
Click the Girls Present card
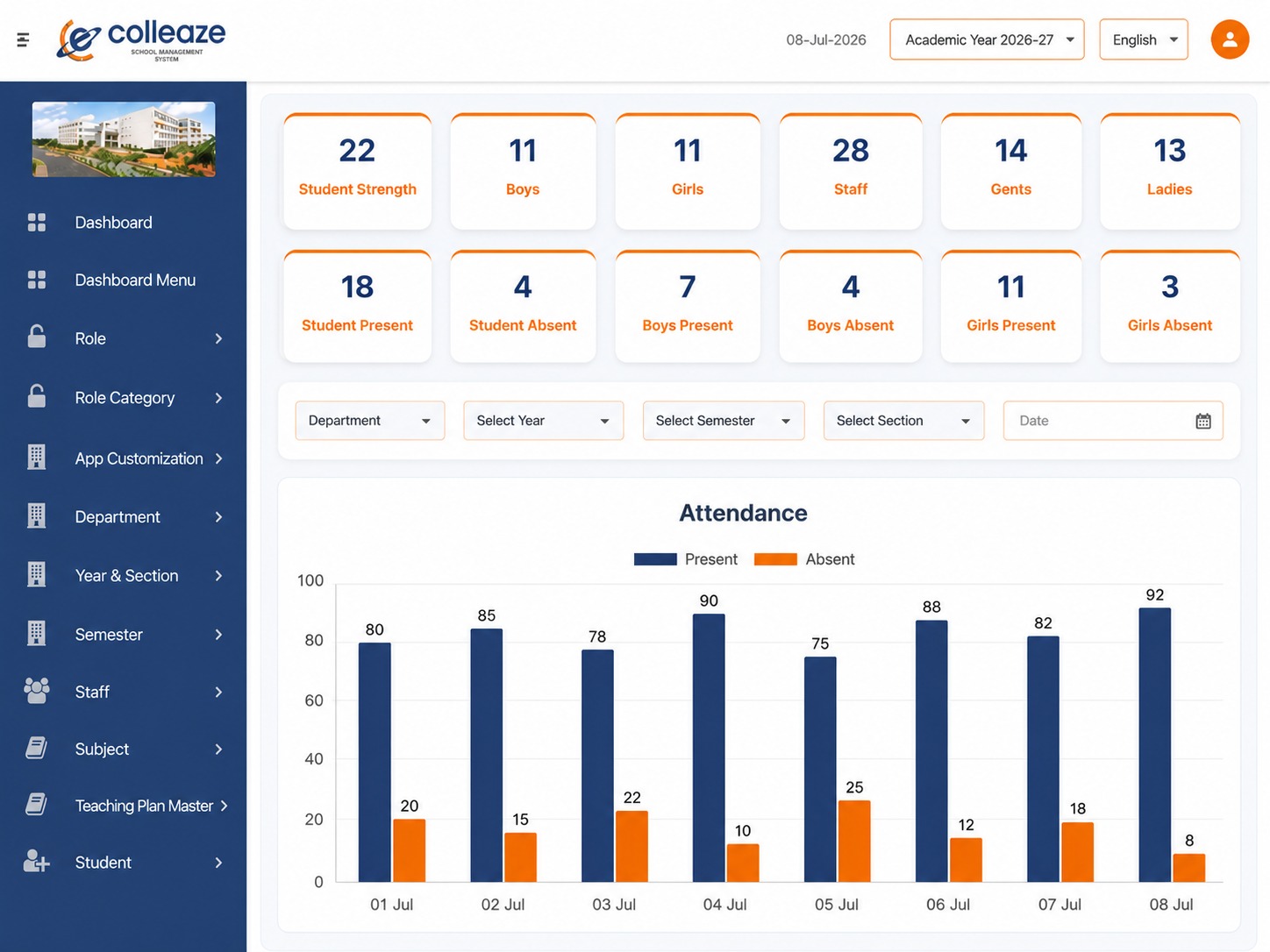coord(1011,306)
